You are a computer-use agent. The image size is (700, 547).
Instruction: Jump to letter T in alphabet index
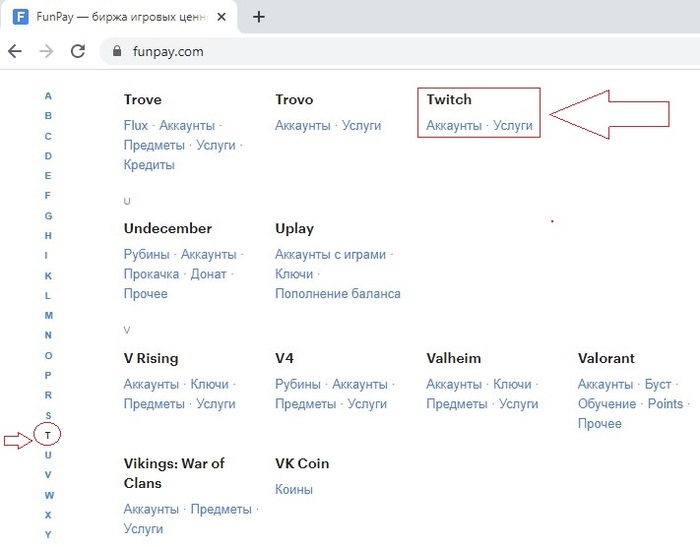[x=48, y=435]
